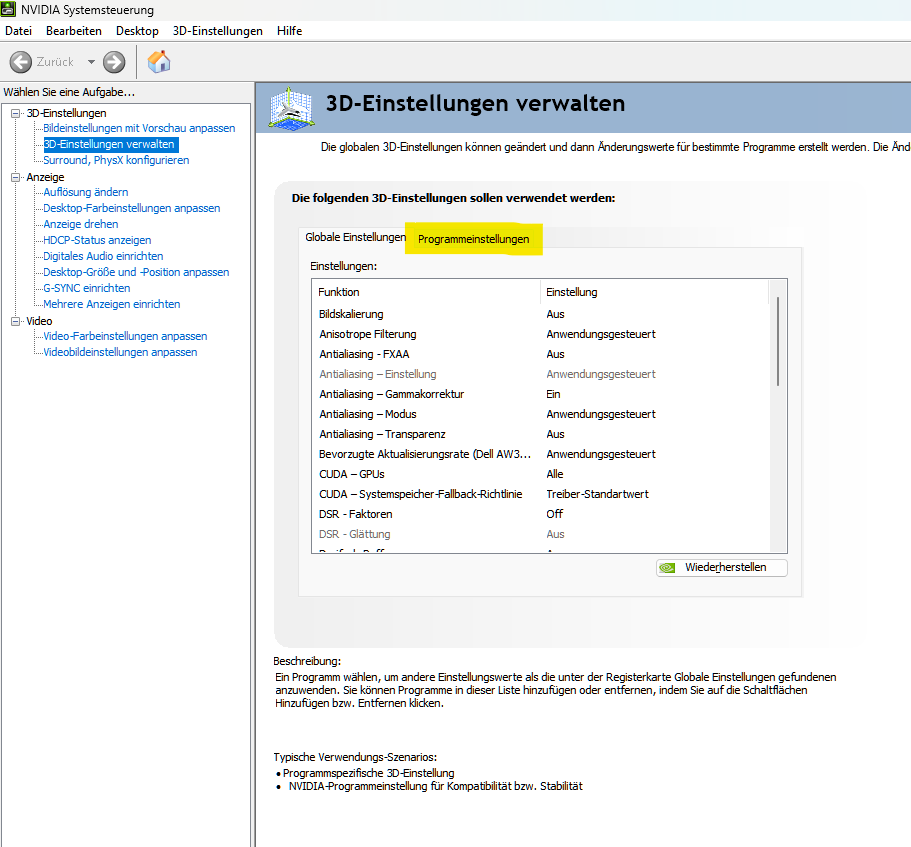Screen dimensions: 911x847
Task: Open Bildeinstellungen mit Vorschau anpassen
Action: 139,128
